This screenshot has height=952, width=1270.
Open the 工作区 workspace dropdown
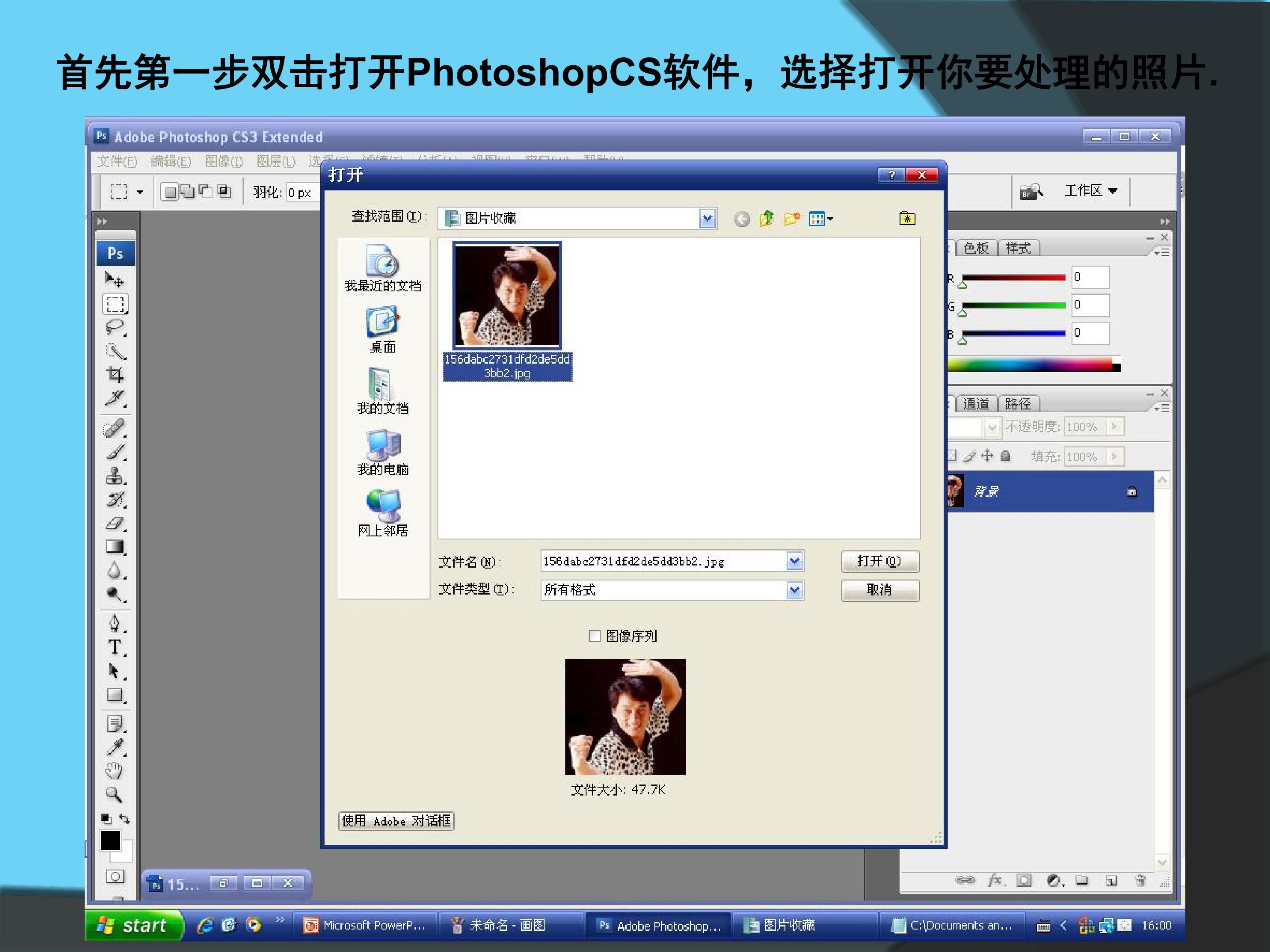(1090, 190)
